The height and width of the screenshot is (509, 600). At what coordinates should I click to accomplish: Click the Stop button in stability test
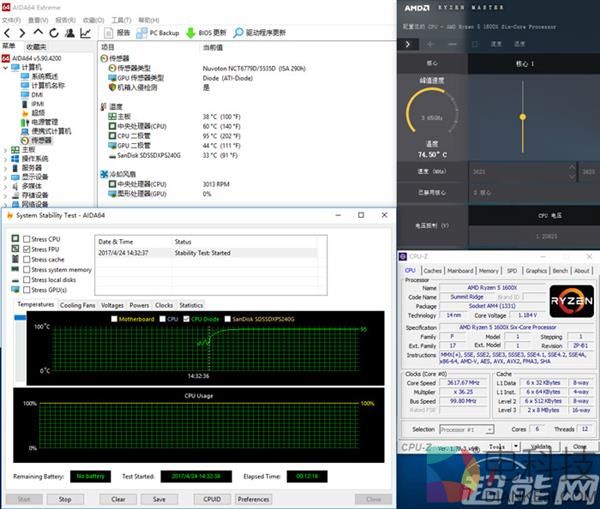pyautogui.click(x=65, y=499)
